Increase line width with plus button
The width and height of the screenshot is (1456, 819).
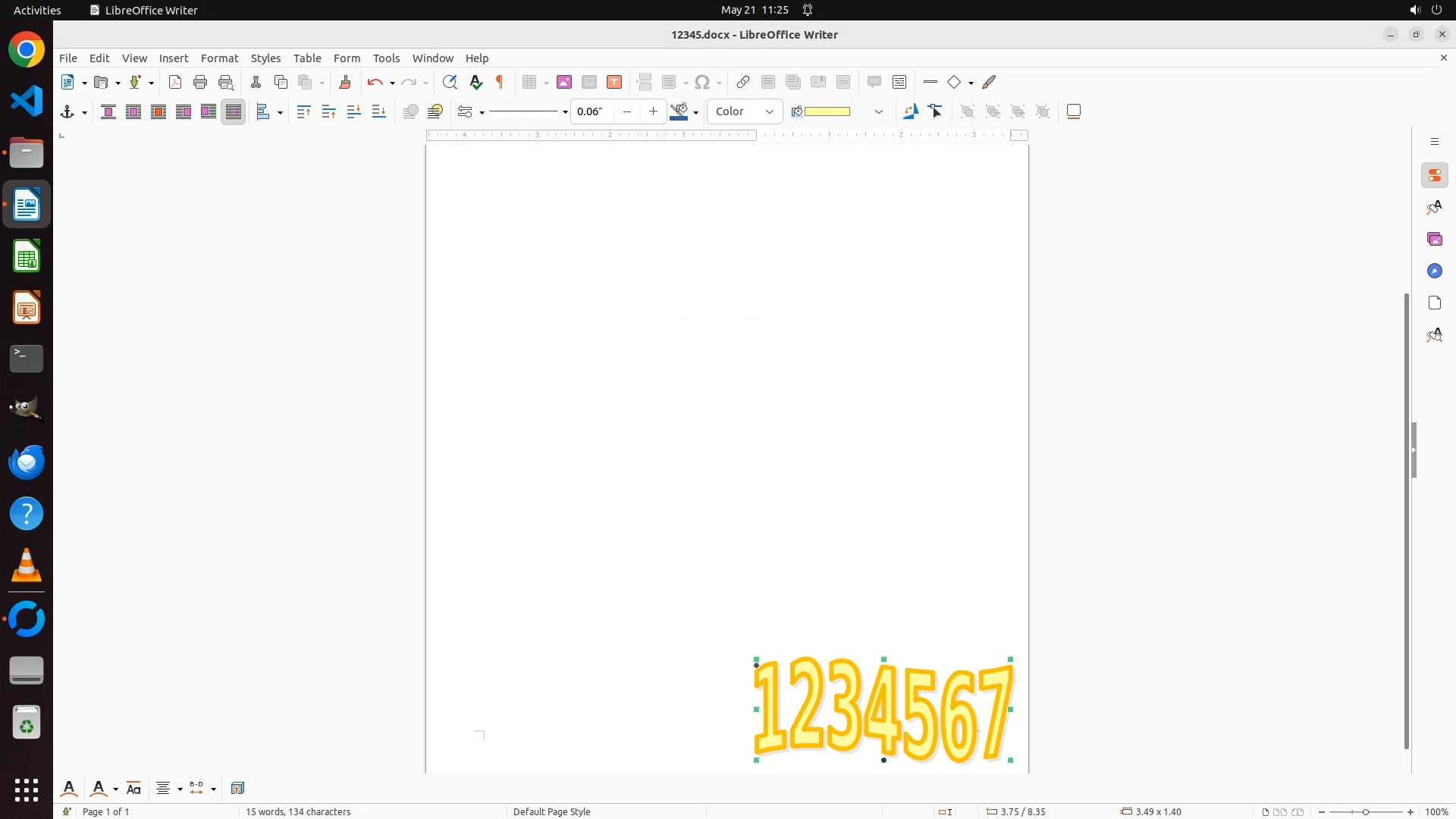(x=653, y=112)
